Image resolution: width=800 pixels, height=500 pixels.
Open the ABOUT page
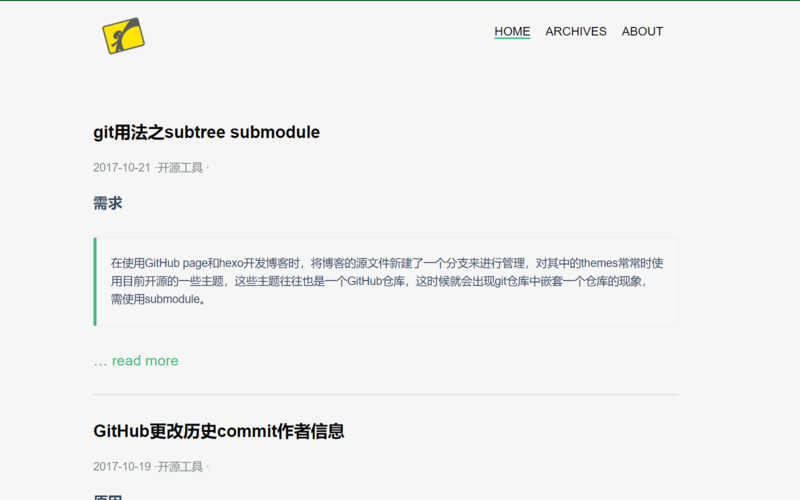pyautogui.click(x=642, y=31)
